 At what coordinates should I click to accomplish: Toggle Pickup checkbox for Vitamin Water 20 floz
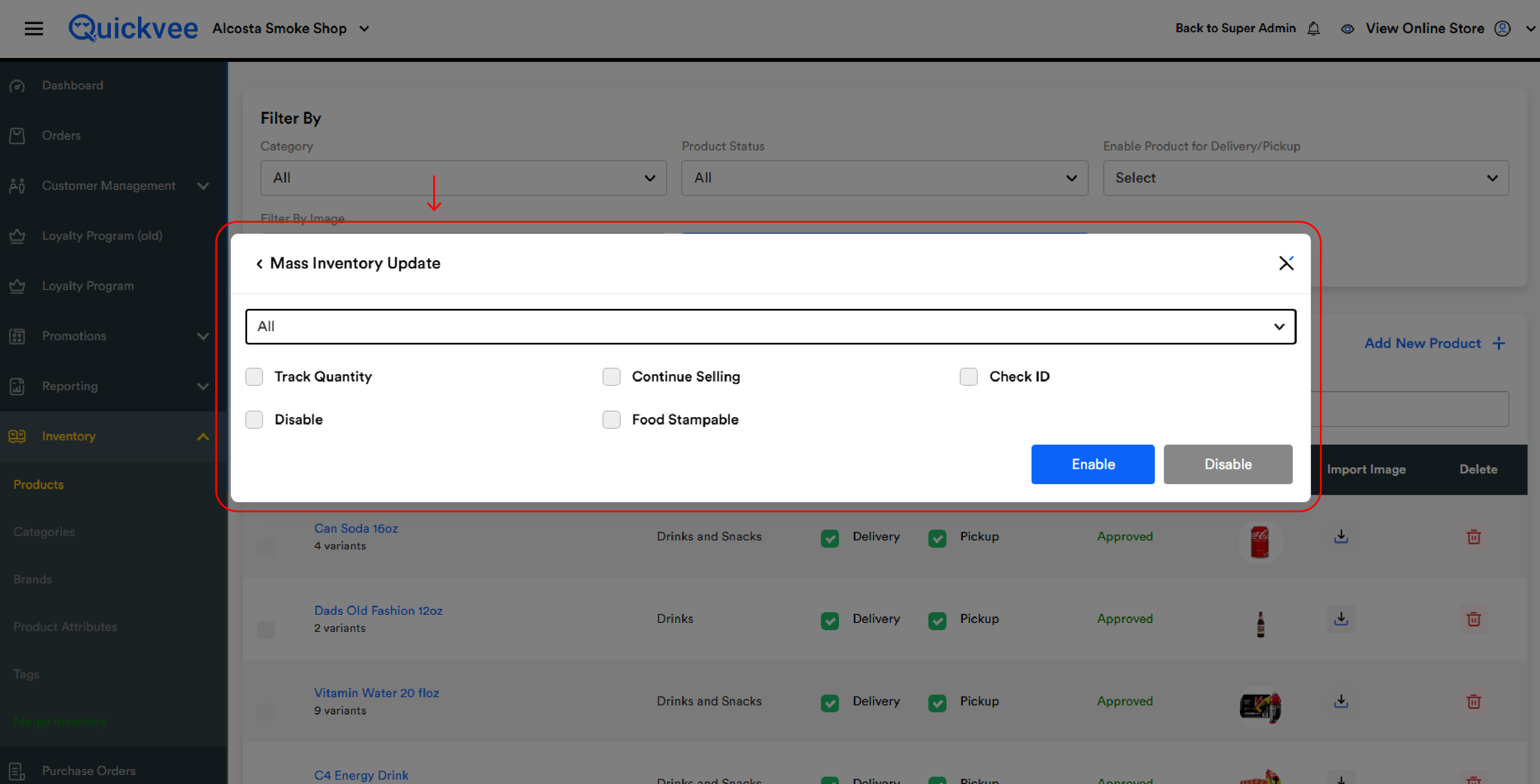(x=937, y=703)
